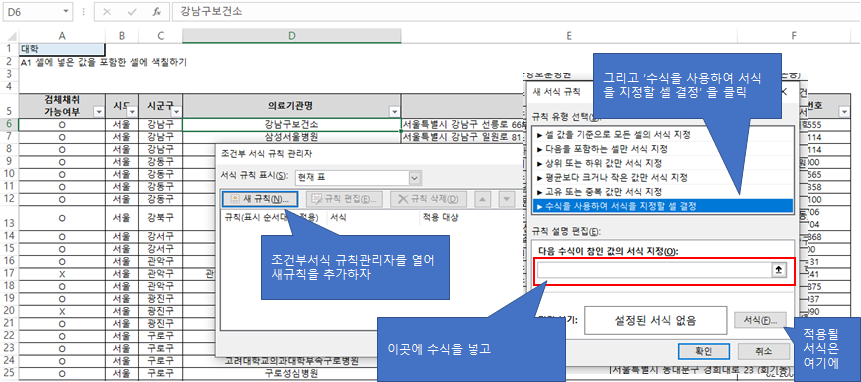Select 평균보다 크거나 작은 값만 서식 지정
The width and height of the screenshot is (861, 382).
coord(663,177)
